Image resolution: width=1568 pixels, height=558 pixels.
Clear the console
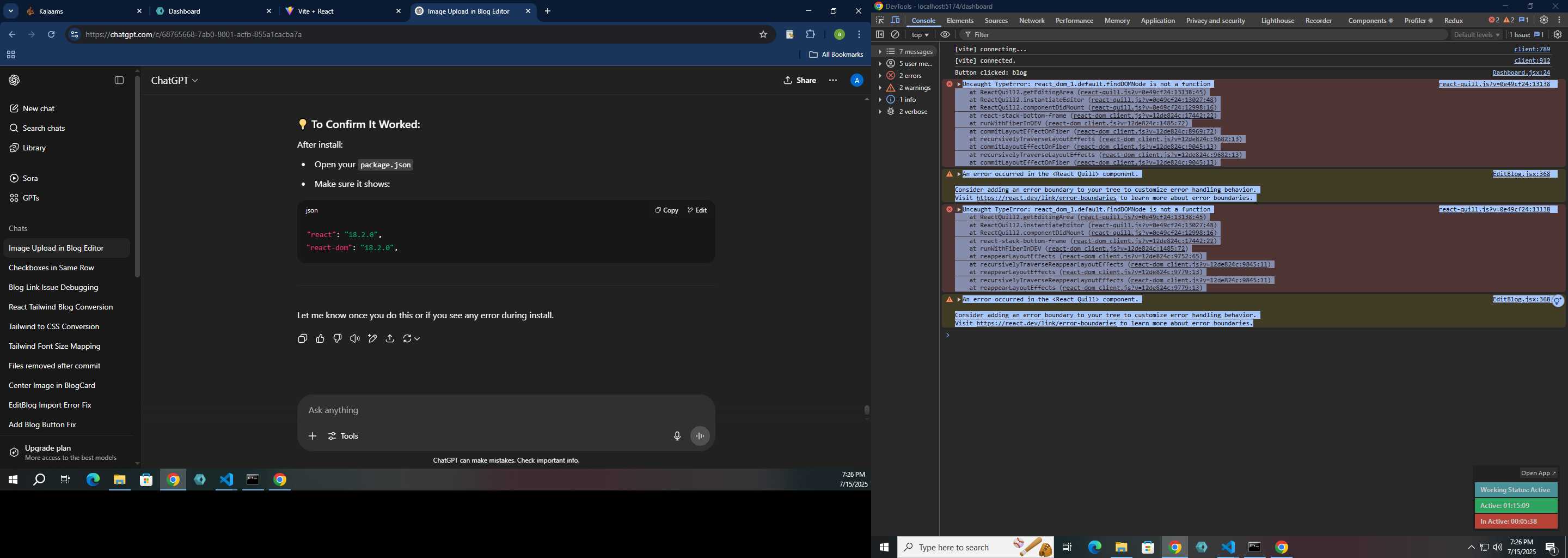[x=895, y=35]
